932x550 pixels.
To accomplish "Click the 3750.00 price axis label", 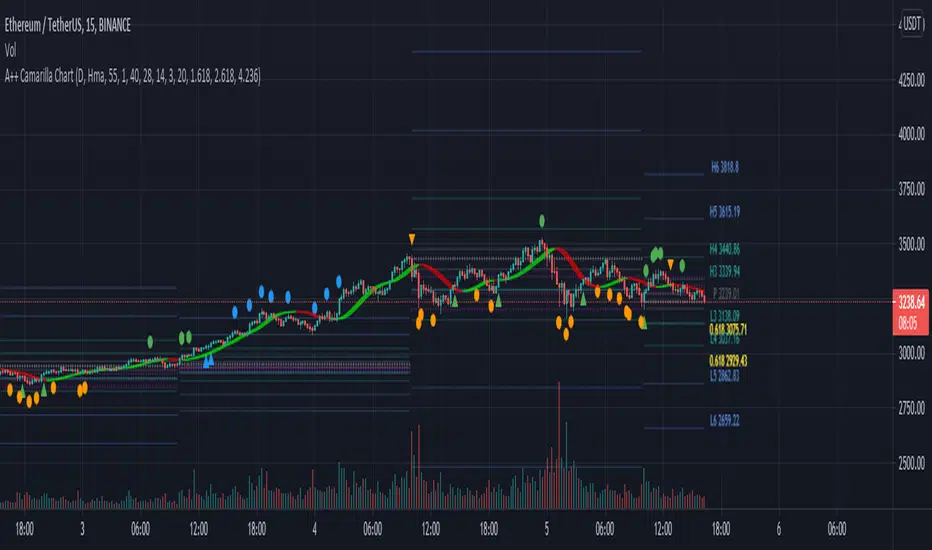I will pos(911,190).
